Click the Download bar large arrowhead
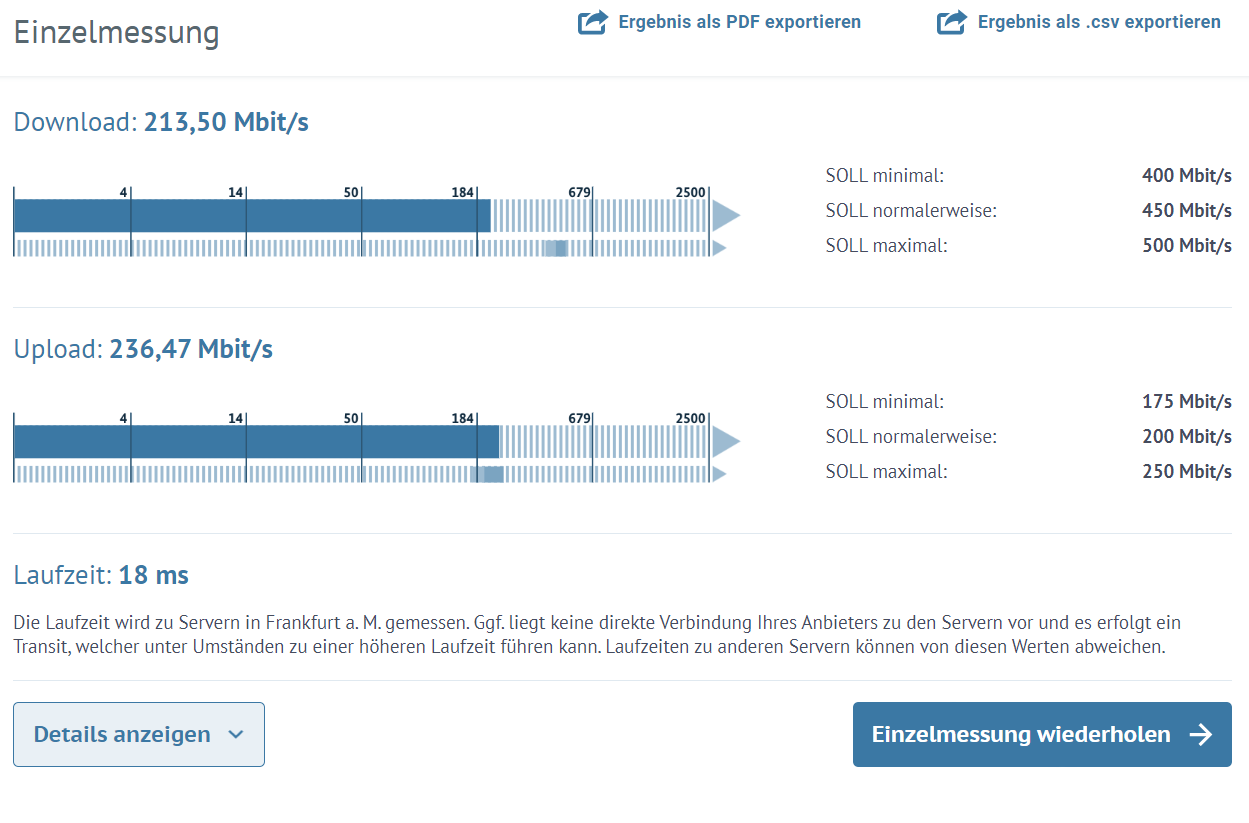This screenshot has height=823, width=1249. click(726, 215)
